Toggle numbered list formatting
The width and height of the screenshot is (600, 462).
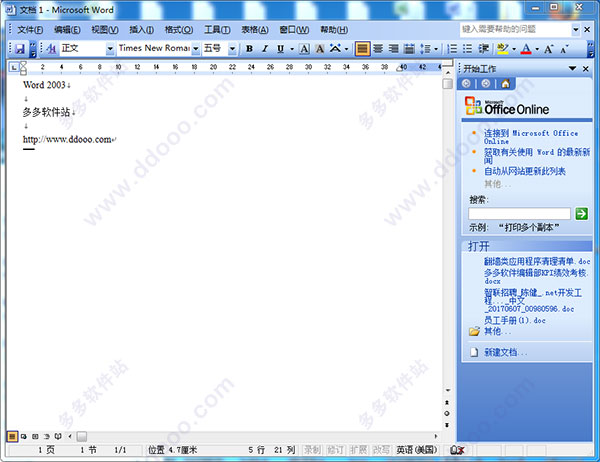[452, 49]
